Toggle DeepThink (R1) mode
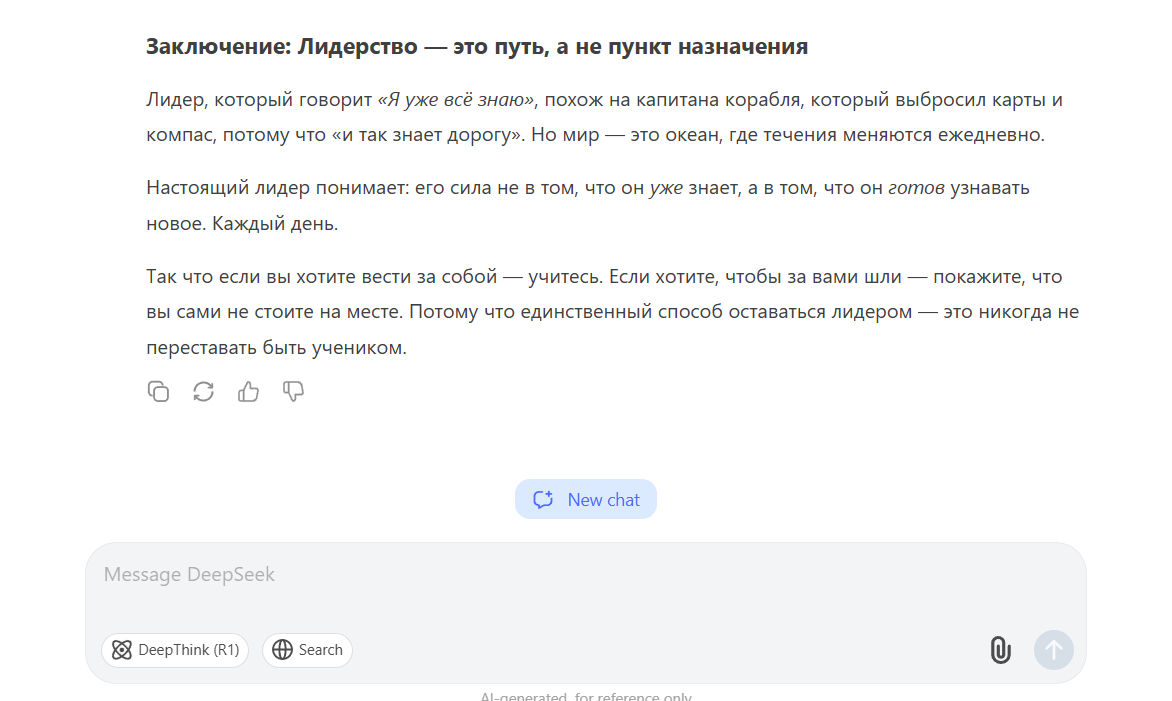Viewport: 1172px width, 701px height. (x=175, y=650)
